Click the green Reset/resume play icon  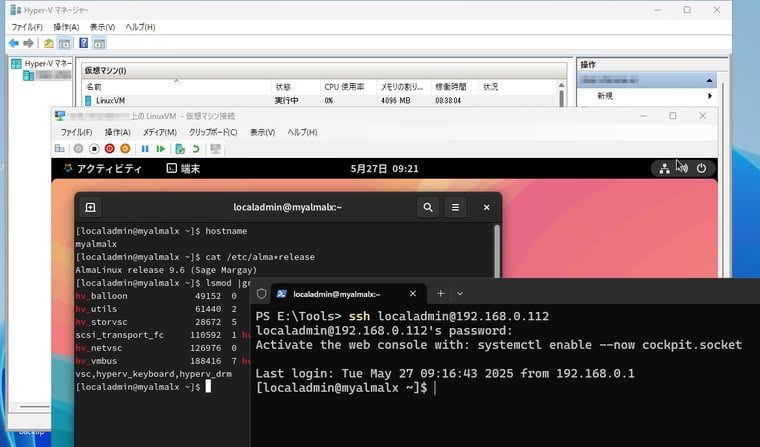tap(160, 148)
